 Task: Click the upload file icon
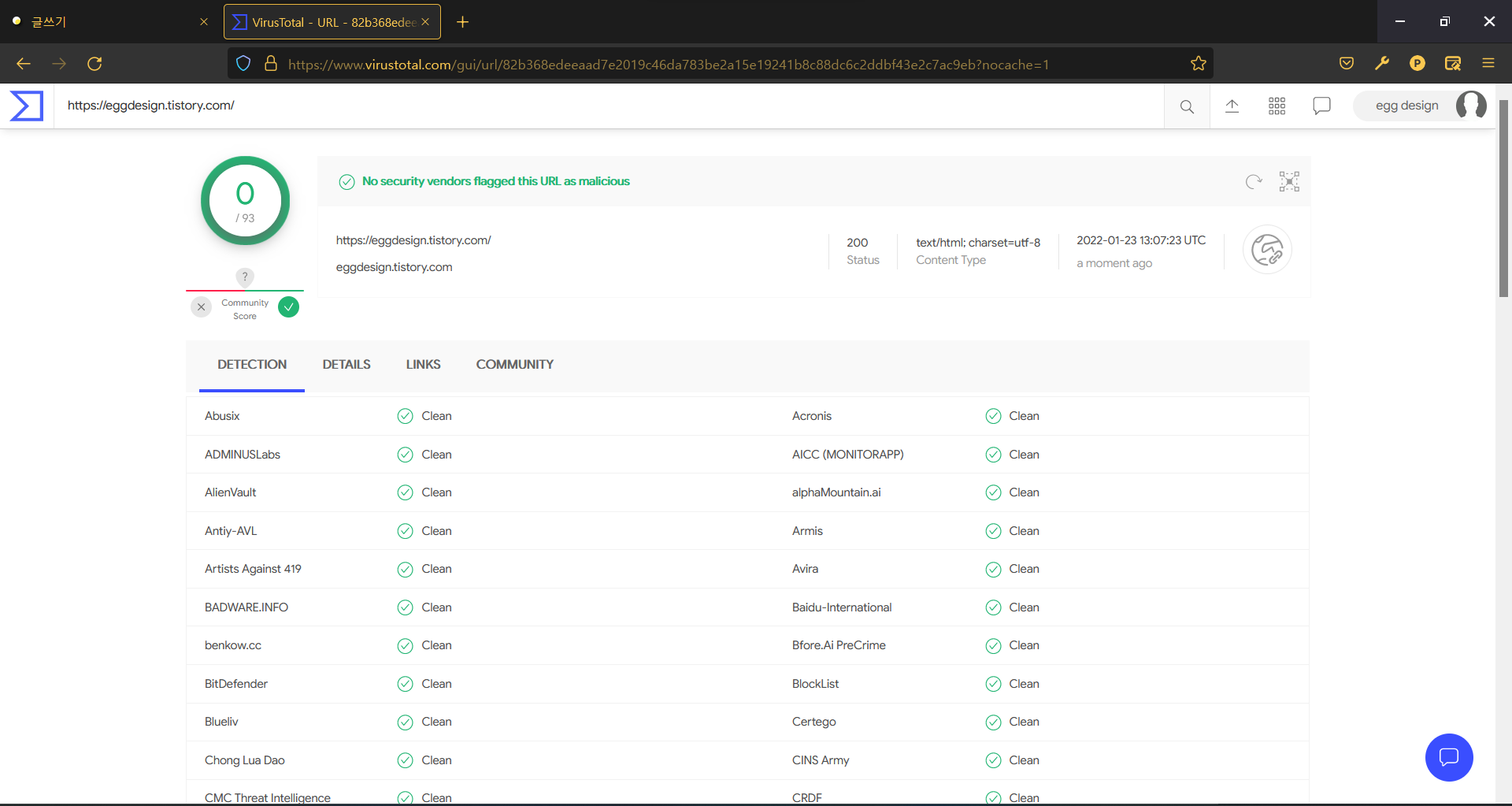pos(1232,106)
